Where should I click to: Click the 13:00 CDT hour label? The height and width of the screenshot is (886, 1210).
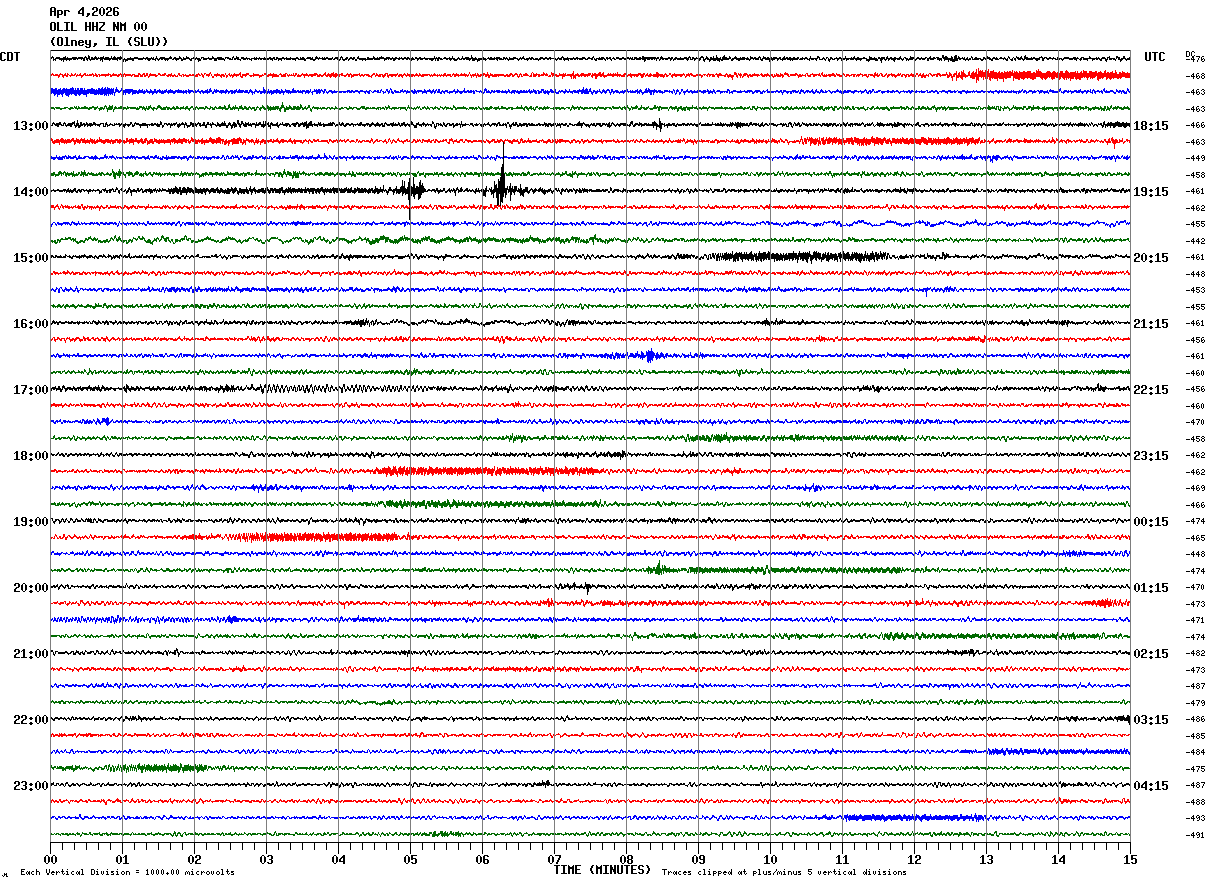tap(30, 126)
